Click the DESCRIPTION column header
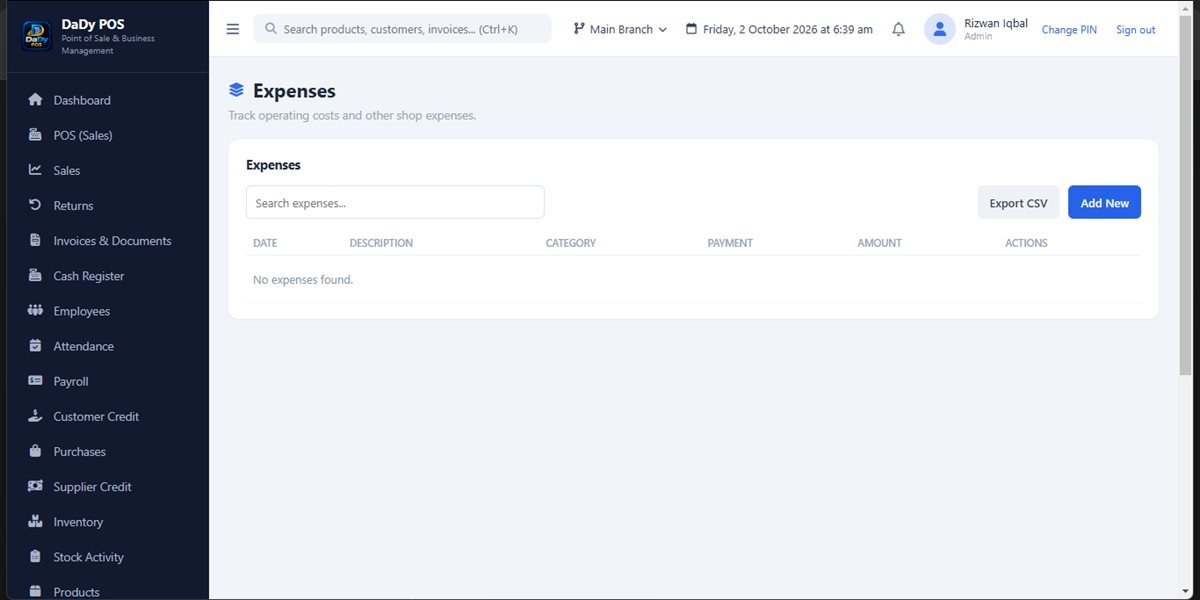Image resolution: width=1200 pixels, height=600 pixels. coord(381,243)
